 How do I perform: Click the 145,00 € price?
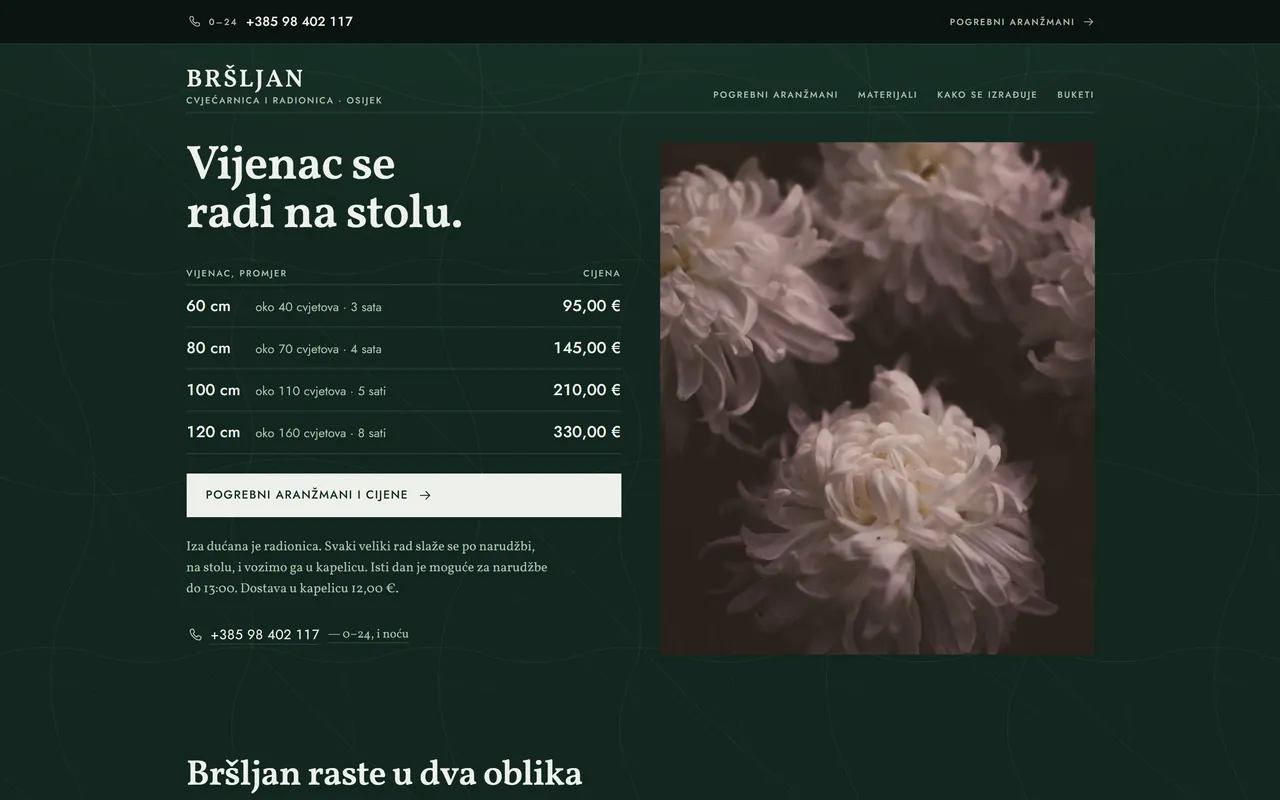(x=587, y=348)
